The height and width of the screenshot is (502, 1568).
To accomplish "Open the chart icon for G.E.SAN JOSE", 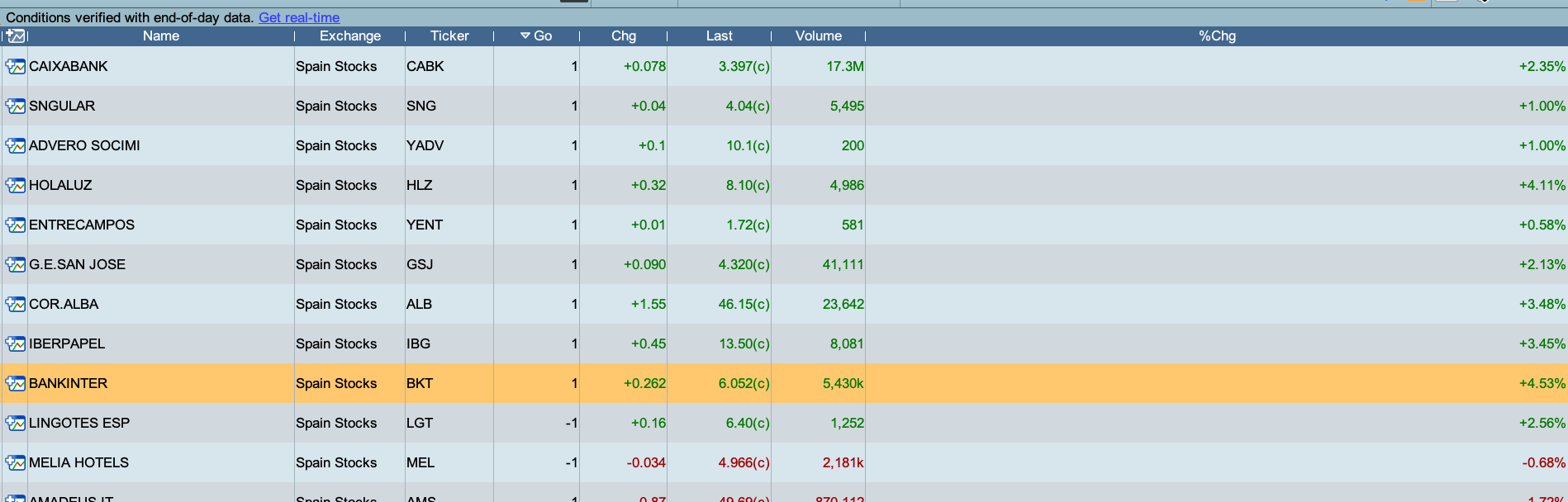I will point(15,264).
